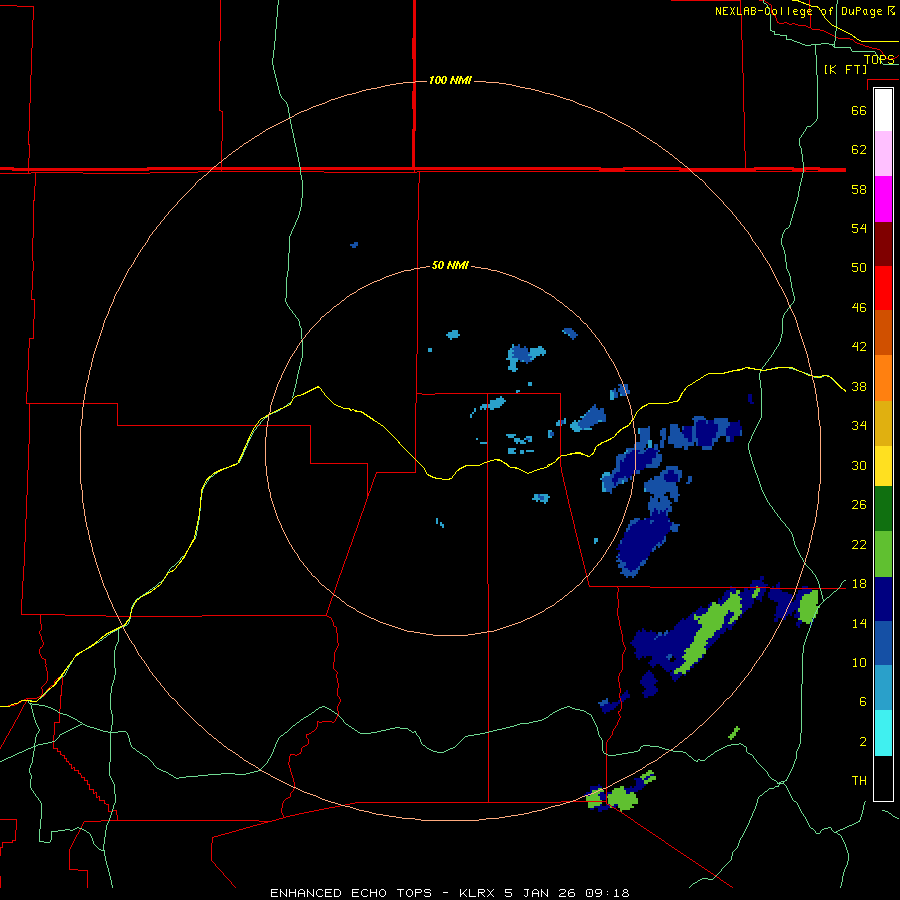This screenshot has height=900, width=900.
Task: Click the legend value 50
Action: [859, 267]
